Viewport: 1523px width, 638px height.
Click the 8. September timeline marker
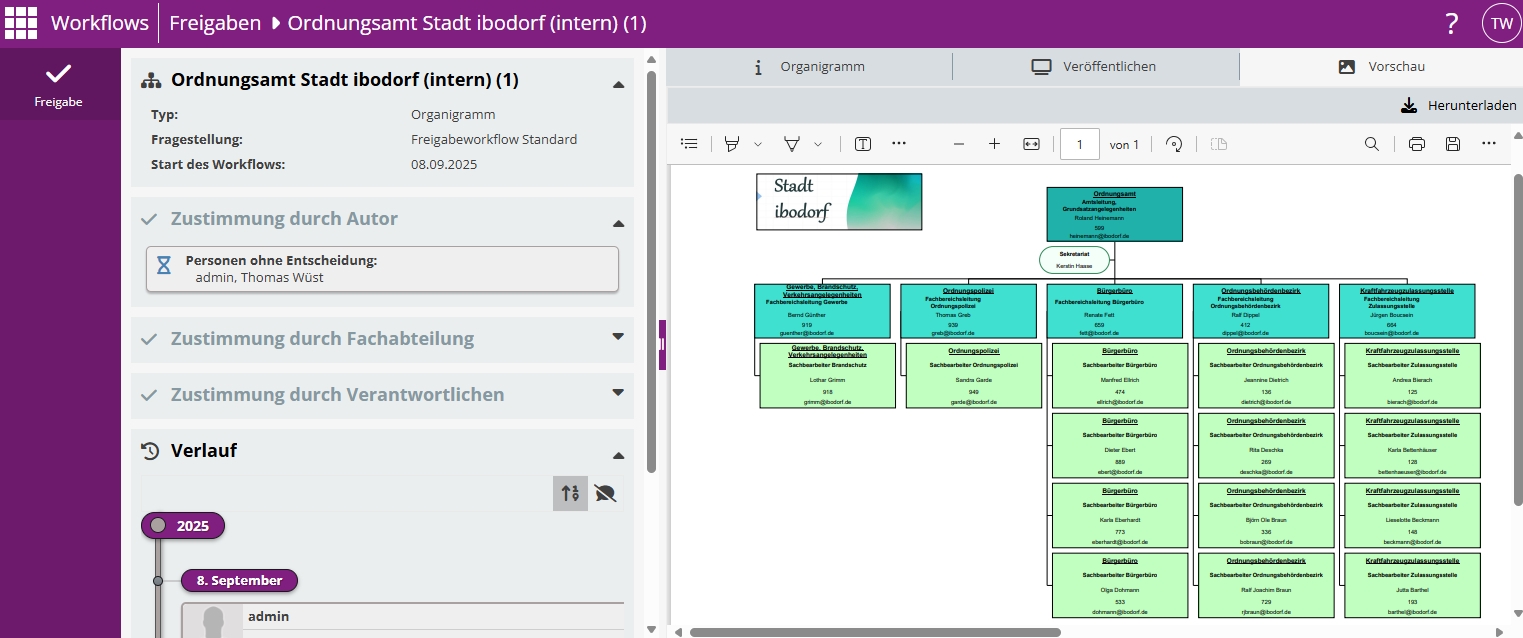pos(239,581)
